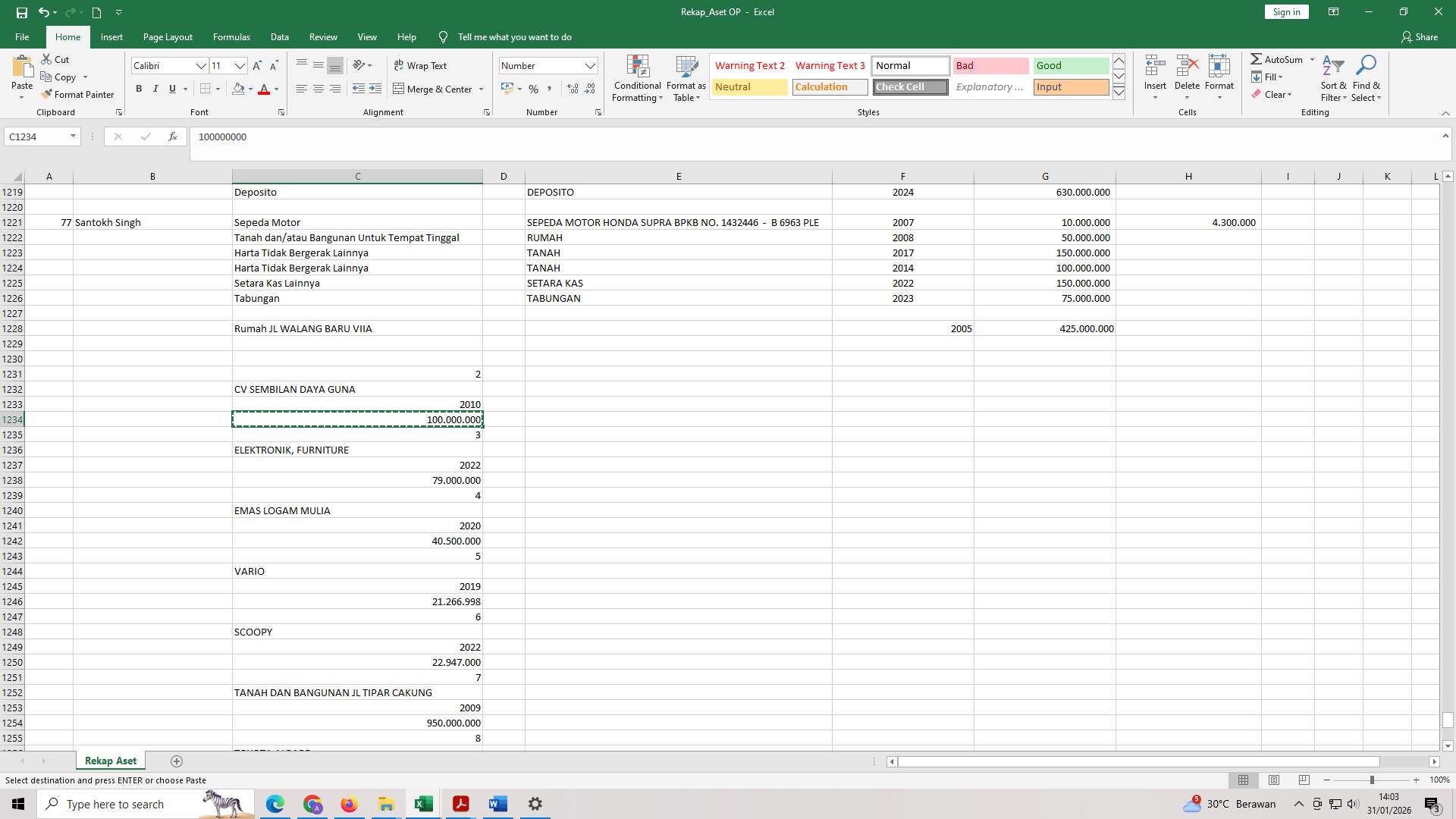This screenshot has width=1456, height=819.
Task: Switch to the Formulas ribbon tab
Action: click(x=231, y=36)
